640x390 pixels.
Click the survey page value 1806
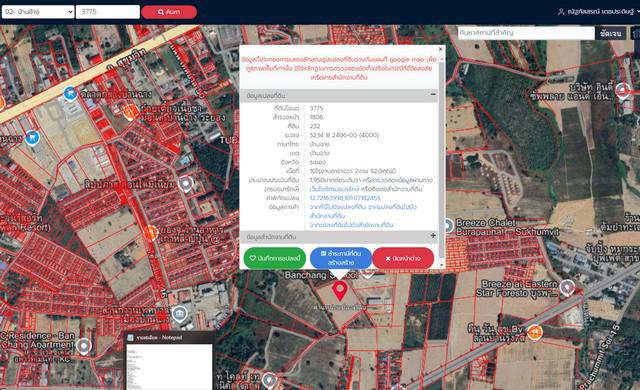[316, 117]
